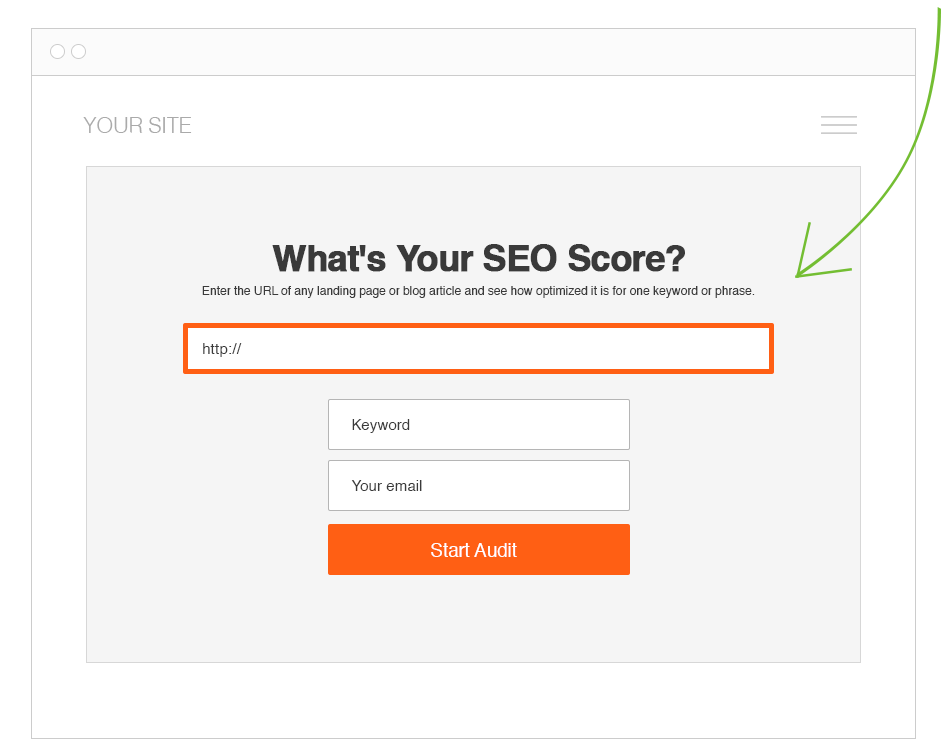The height and width of the screenshot is (748, 950).
Task: Click the YOUR SITE logo
Action: (137, 126)
